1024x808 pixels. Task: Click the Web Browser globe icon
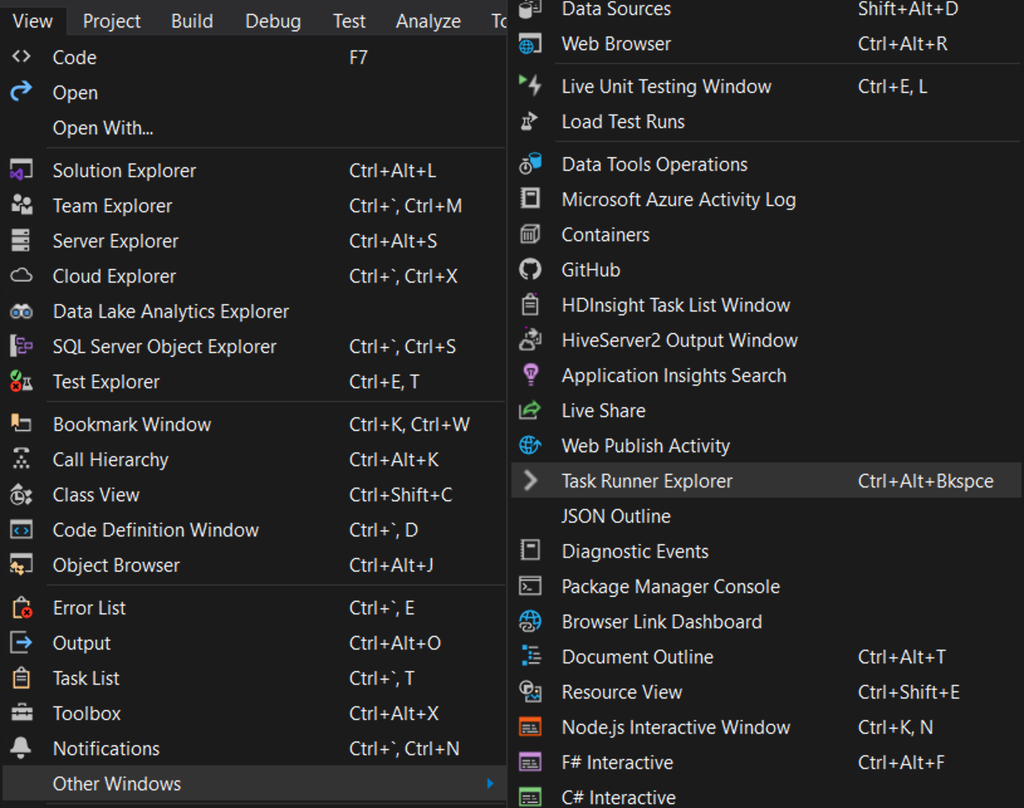coord(530,44)
